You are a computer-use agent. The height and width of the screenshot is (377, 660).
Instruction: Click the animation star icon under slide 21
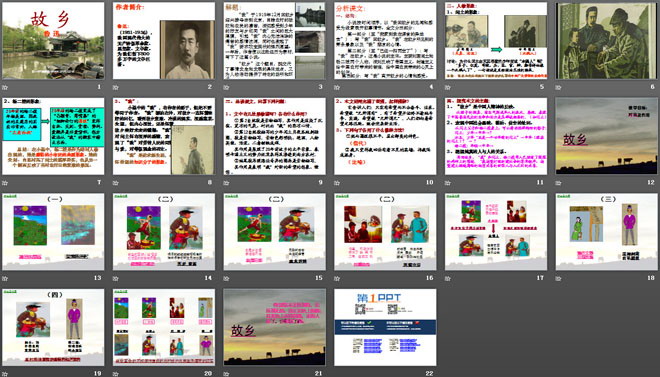click(x=226, y=374)
